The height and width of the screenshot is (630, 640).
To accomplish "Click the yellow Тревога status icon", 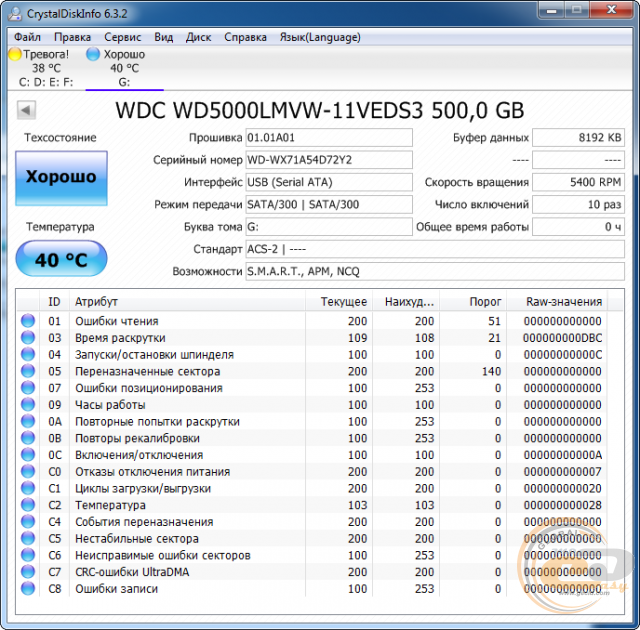I will click(x=15, y=54).
